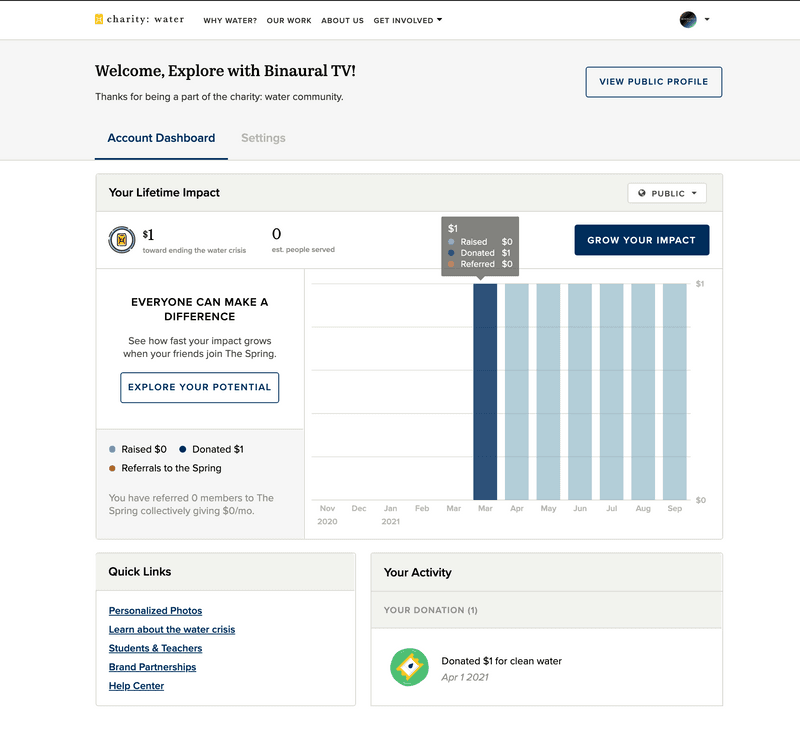Click the Raised $0 legend dot
The image size is (800, 737).
pos(112,449)
